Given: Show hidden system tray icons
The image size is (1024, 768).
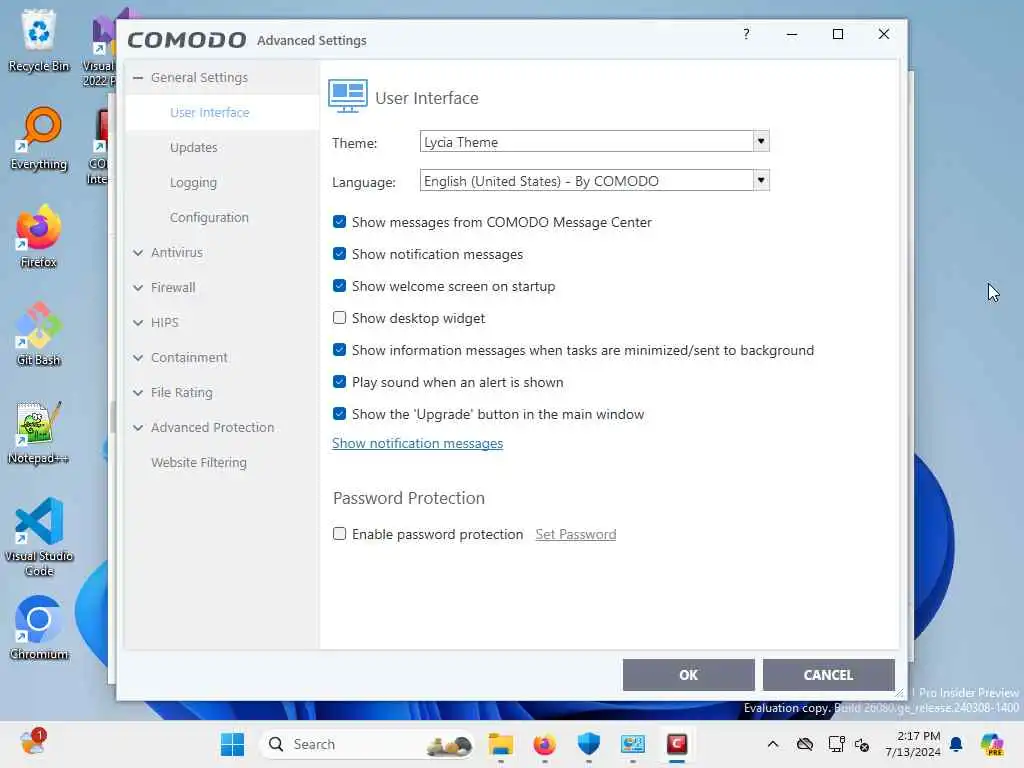Looking at the screenshot, I should click(x=773, y=744).
